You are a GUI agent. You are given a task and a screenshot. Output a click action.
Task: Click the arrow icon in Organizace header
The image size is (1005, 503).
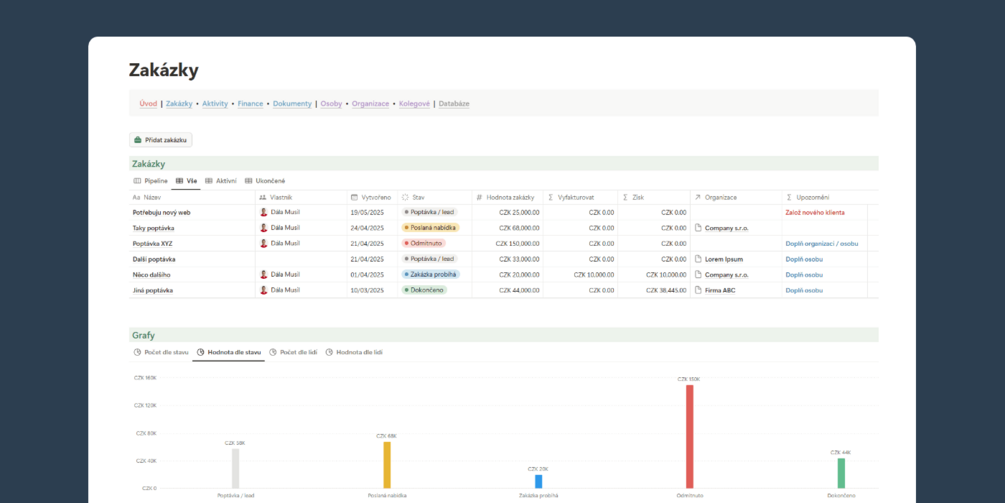point(698,197)
